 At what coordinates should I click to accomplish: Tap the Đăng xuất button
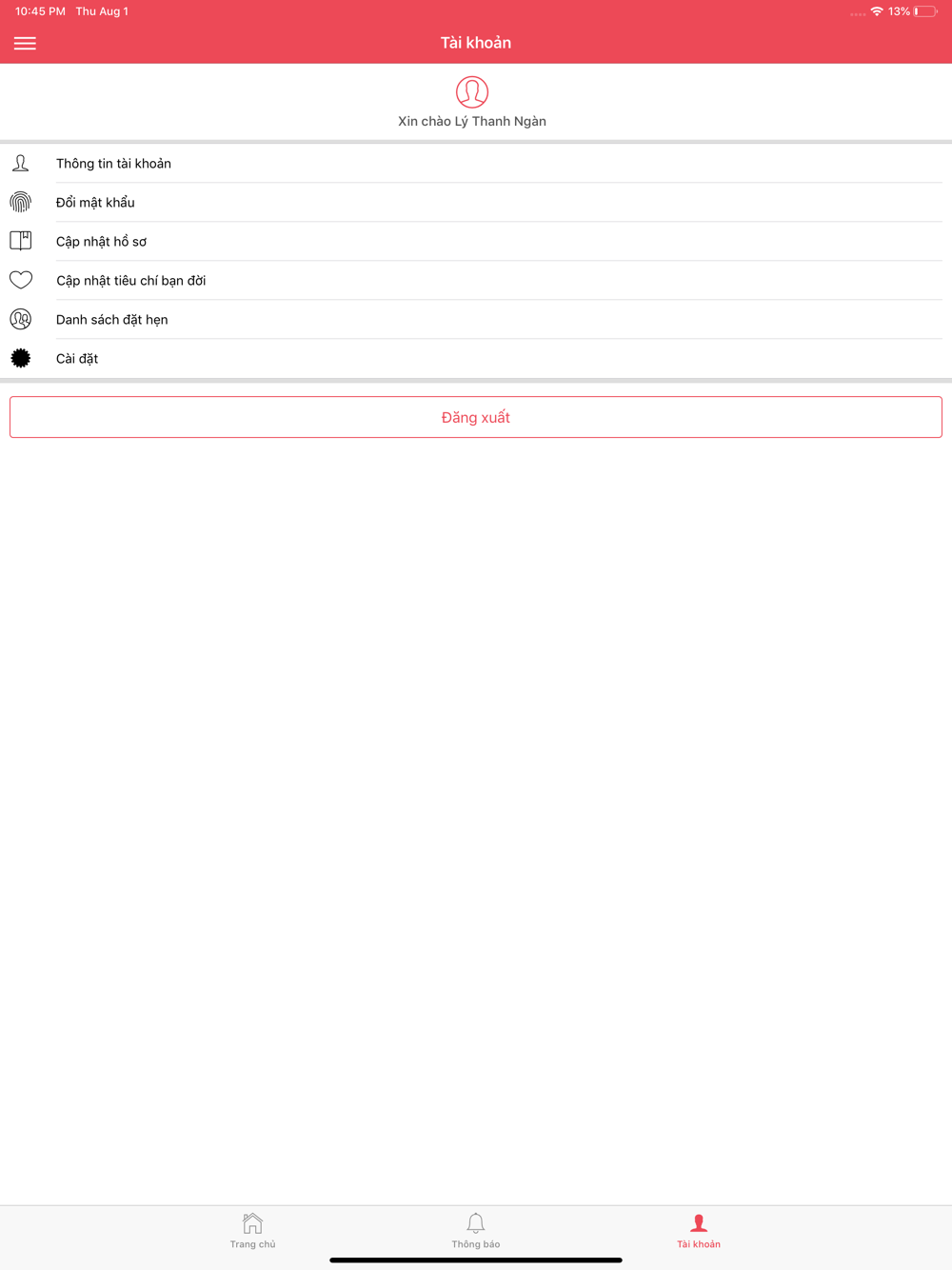click(x=476, y=417)
